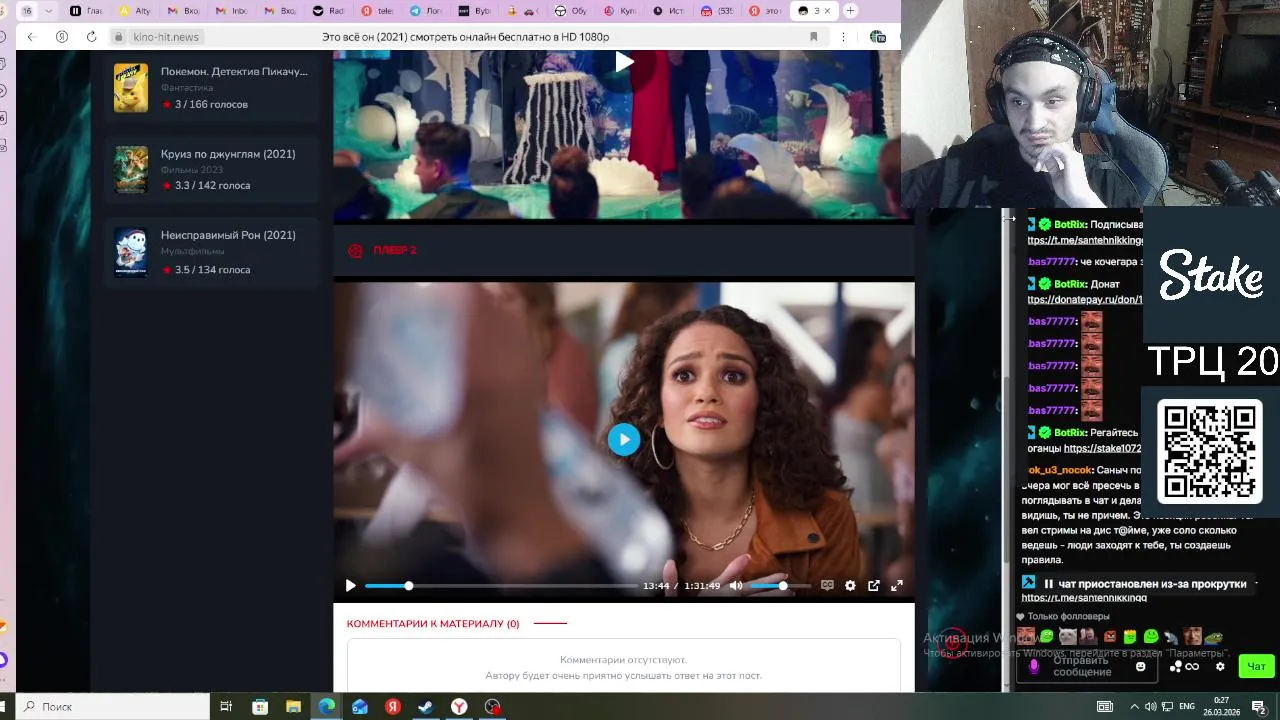The width and height of the screenshot is (1280, 720).
Task: Open the t.me/santehnikkinge link in chat
Action: point(1085,241)
